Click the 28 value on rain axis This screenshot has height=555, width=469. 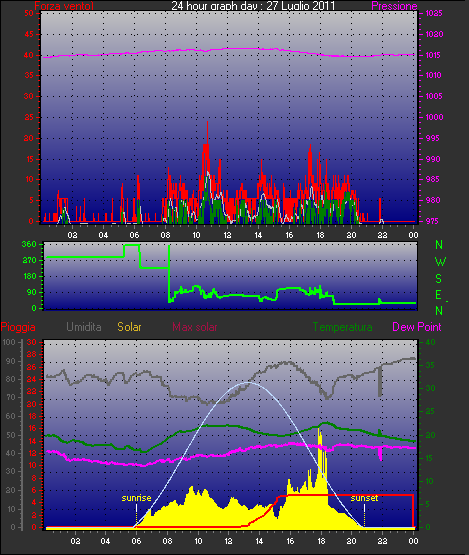(32, 354)
